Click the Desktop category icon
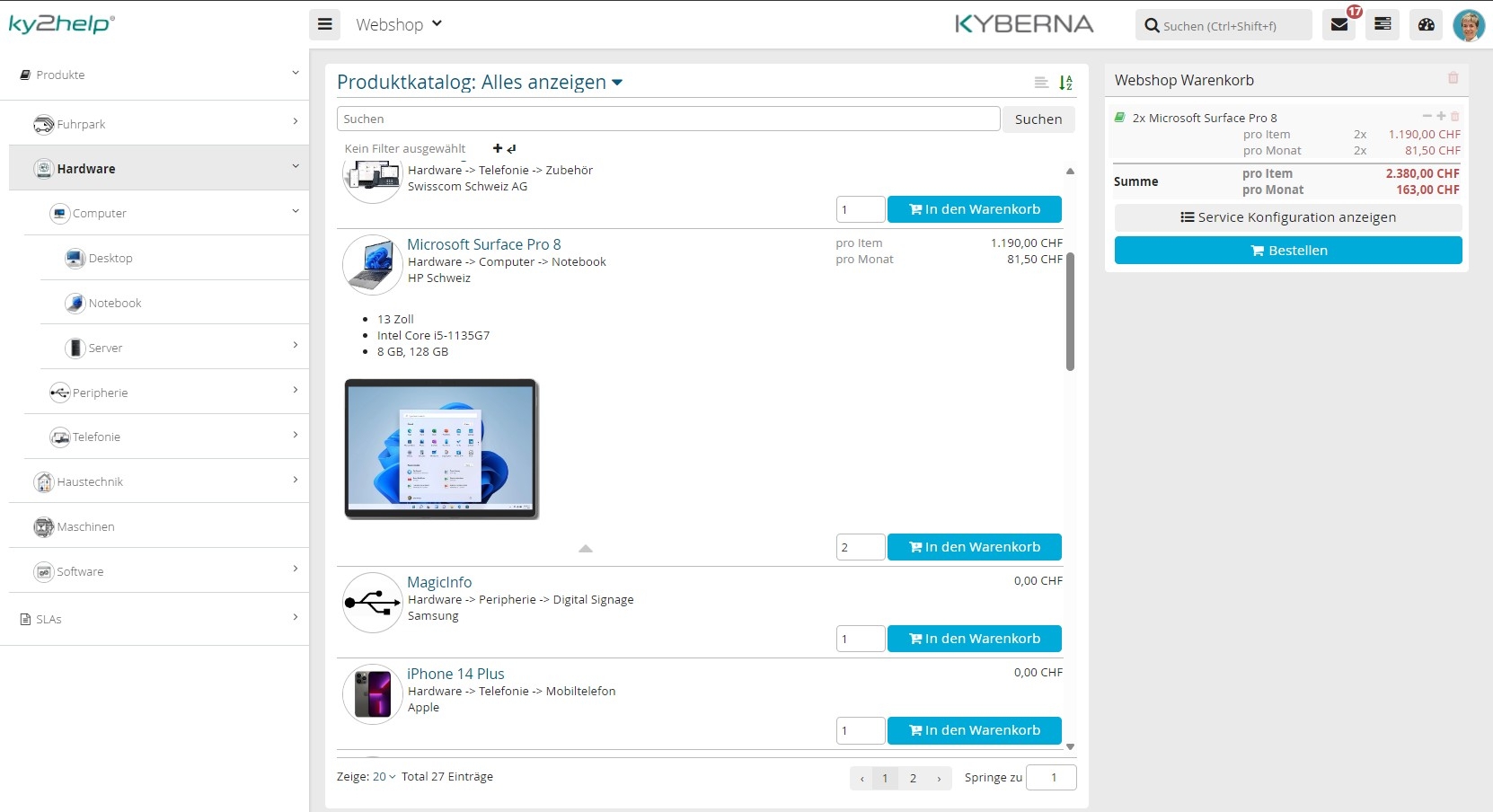The width and height of the screenshot is (1493, 812). [x=75, y=258]
